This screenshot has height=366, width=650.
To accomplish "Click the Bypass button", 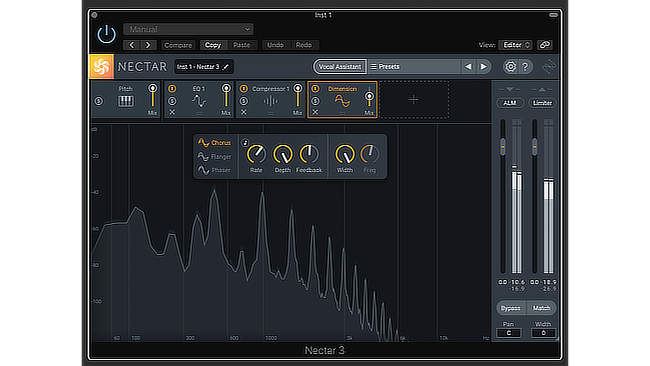I will coord(510,308).
